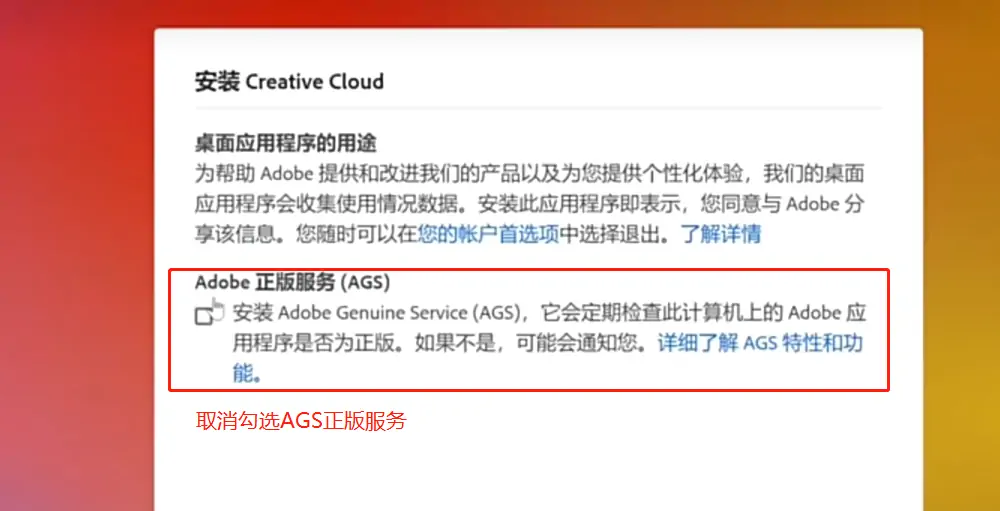Open the 您的帐户首选项 link

click(x=488, y=235)
